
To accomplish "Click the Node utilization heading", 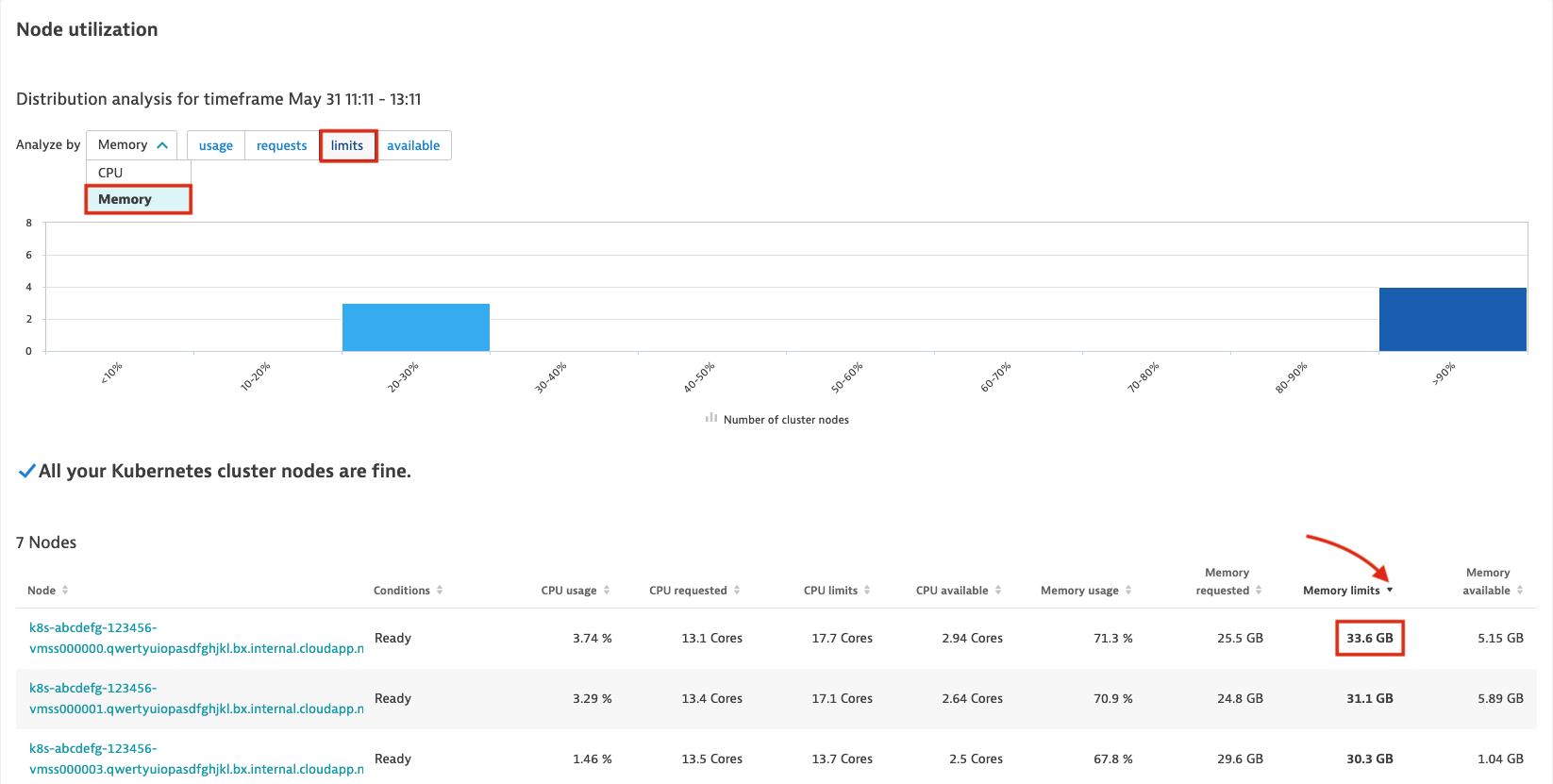I will (87, 29).
